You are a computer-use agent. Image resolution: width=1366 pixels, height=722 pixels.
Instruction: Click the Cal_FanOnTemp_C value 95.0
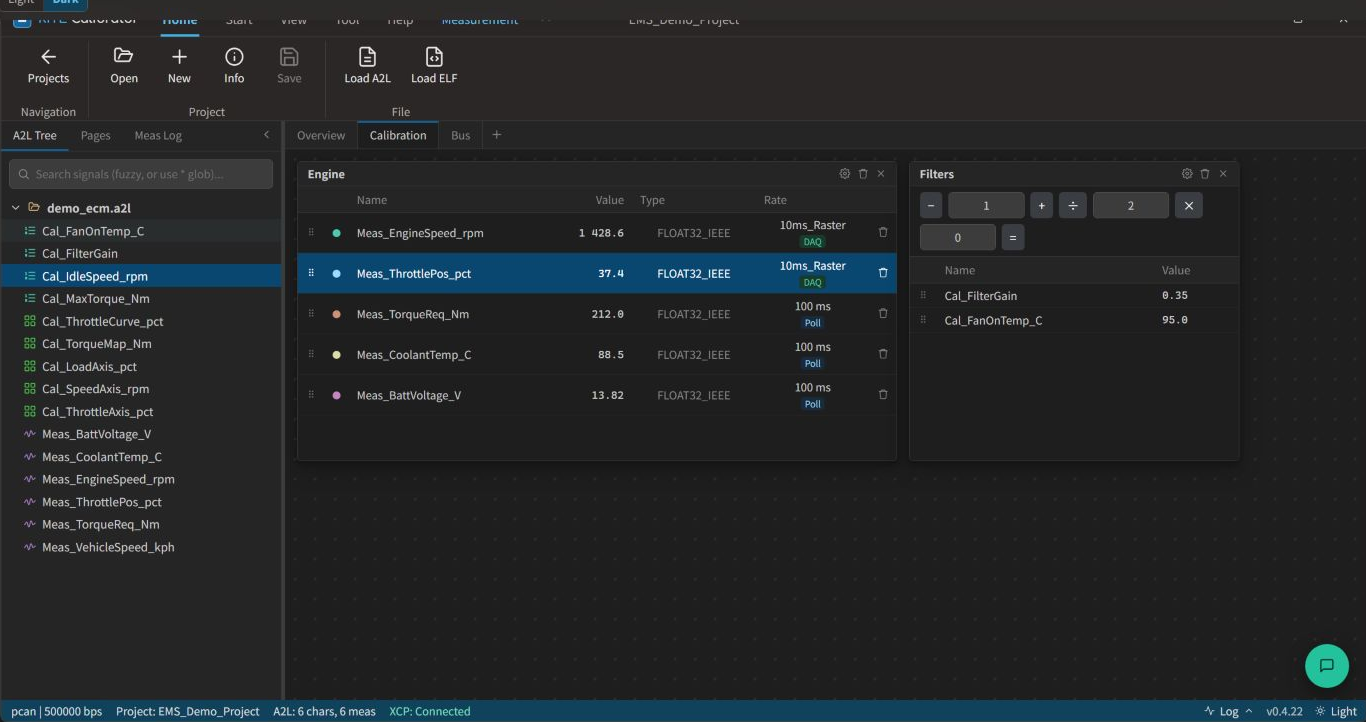pyautogui.click(x=1175, y=320)
